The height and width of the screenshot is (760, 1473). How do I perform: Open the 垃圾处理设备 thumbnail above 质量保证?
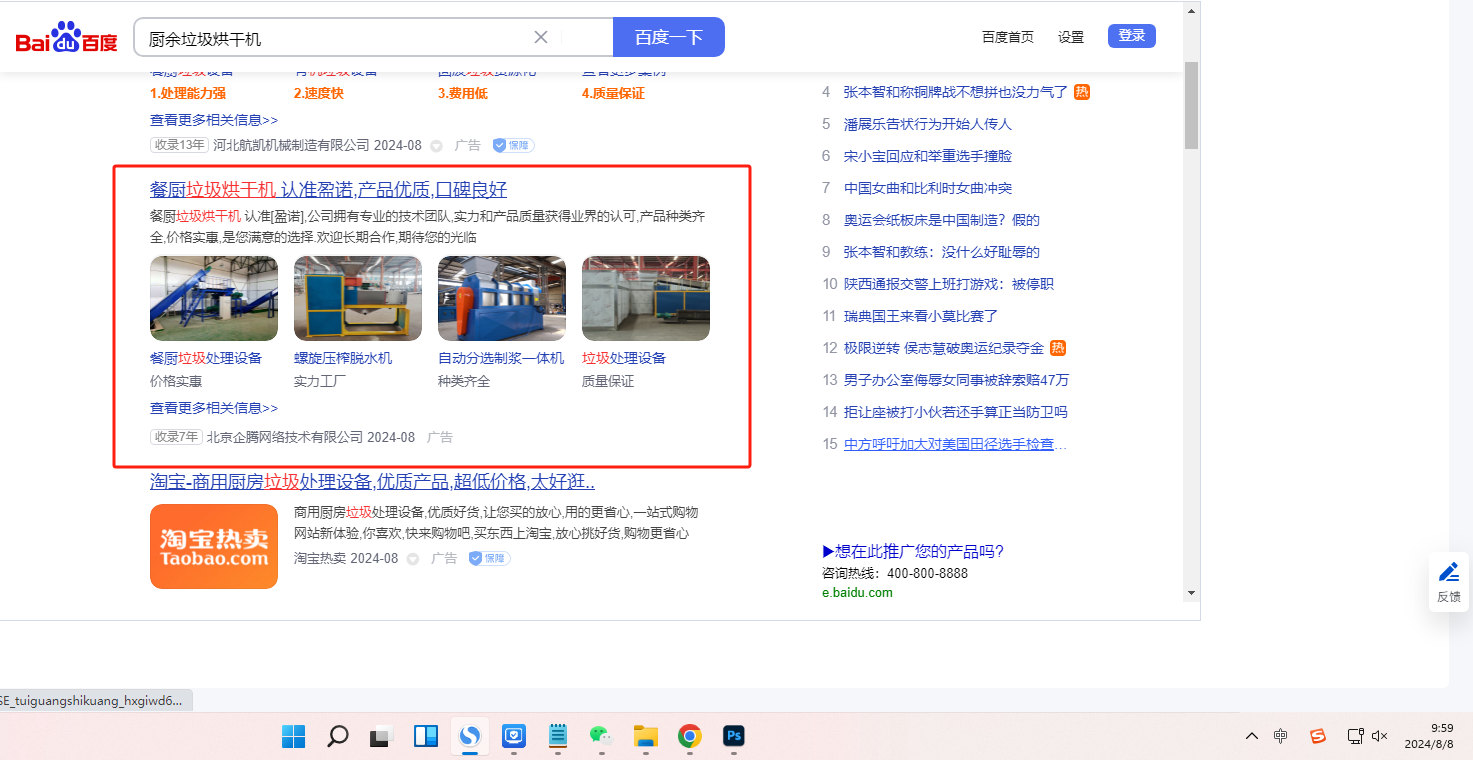(x=646, y=298)
